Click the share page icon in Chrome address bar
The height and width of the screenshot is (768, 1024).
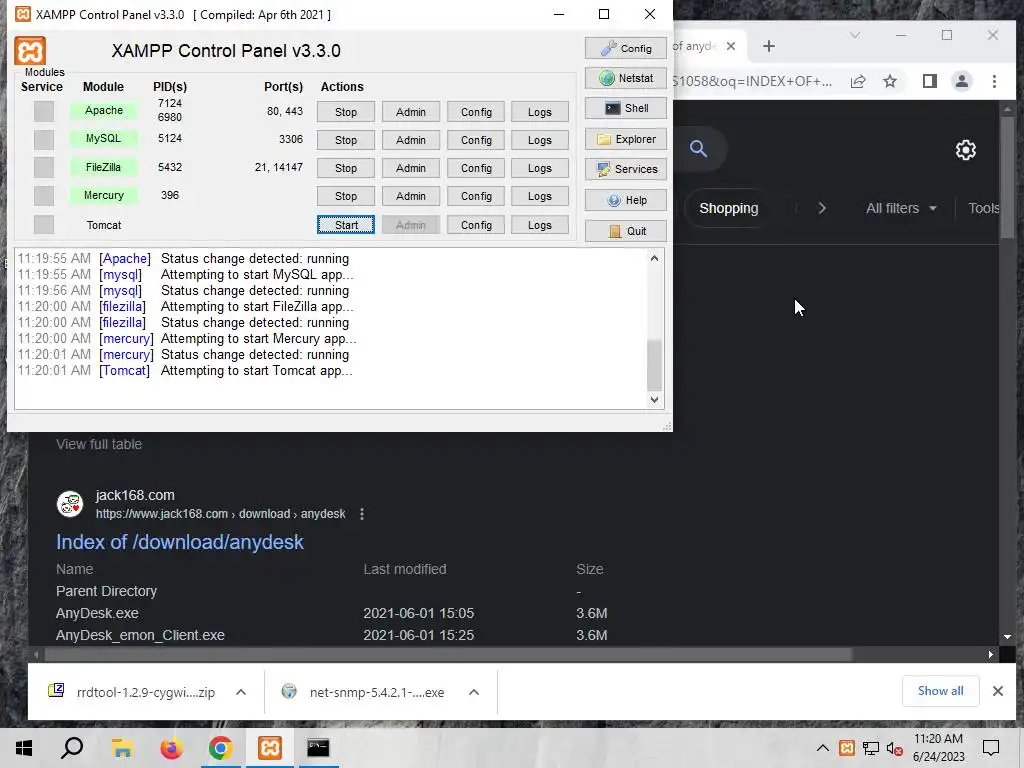(857, 81)
